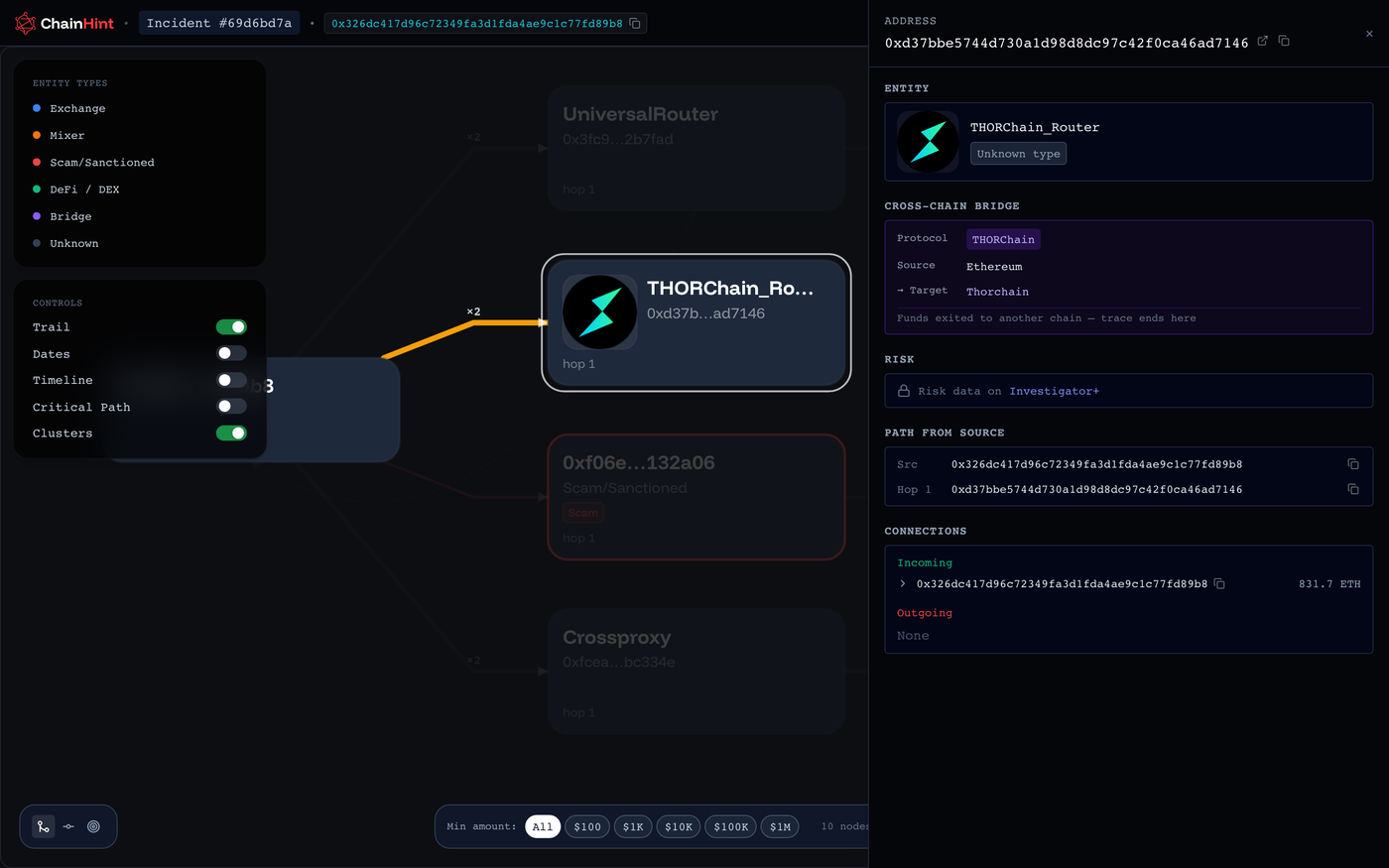Click the THORChain logo on graph node
1389x868 pixels.
599,312
